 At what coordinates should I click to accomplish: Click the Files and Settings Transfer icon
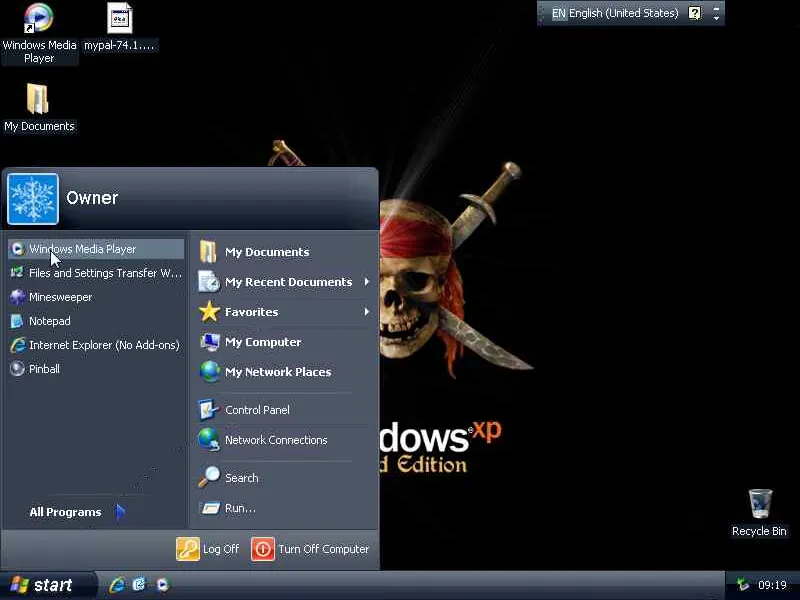point(17,272)
